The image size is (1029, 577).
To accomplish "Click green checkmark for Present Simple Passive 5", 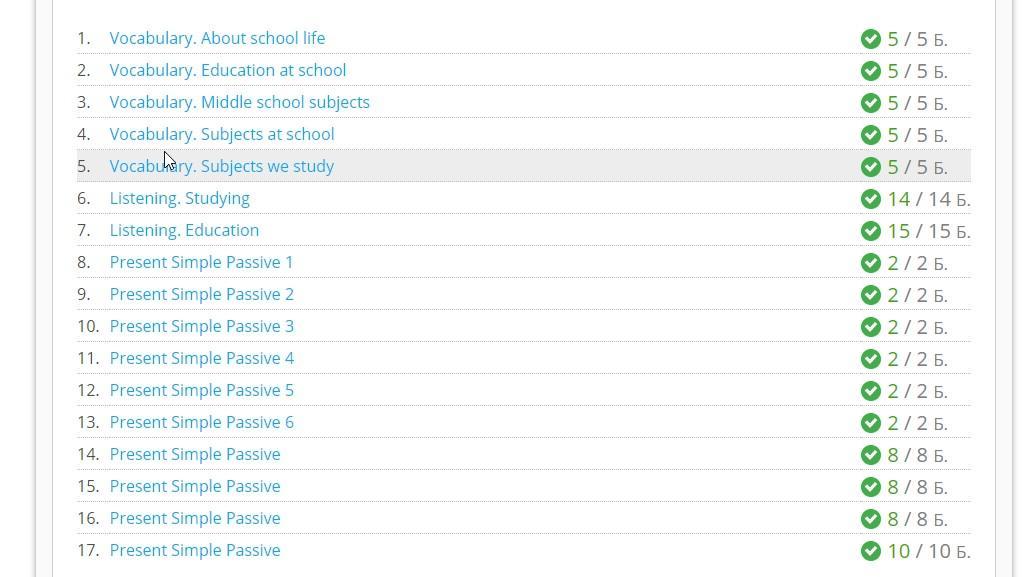I will [x=871, y=391].
